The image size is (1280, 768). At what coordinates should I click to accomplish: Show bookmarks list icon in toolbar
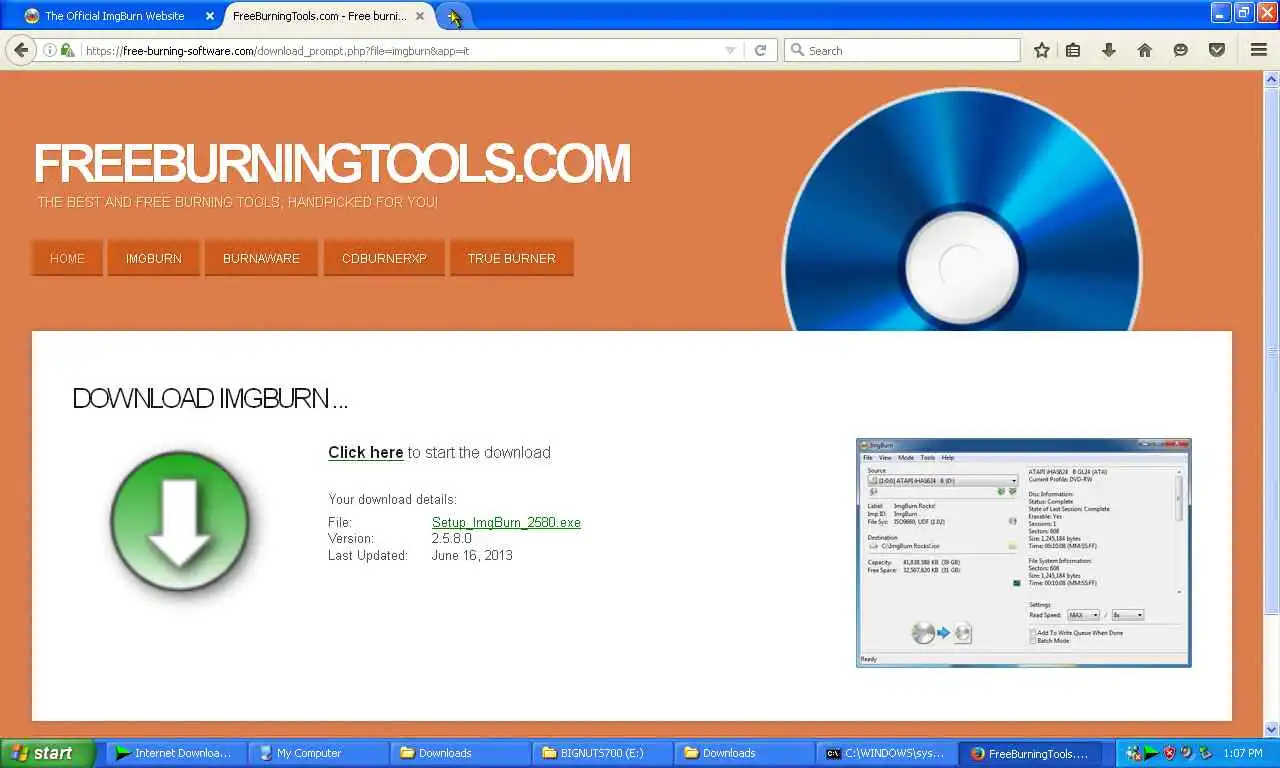(x=1073, y=50)
